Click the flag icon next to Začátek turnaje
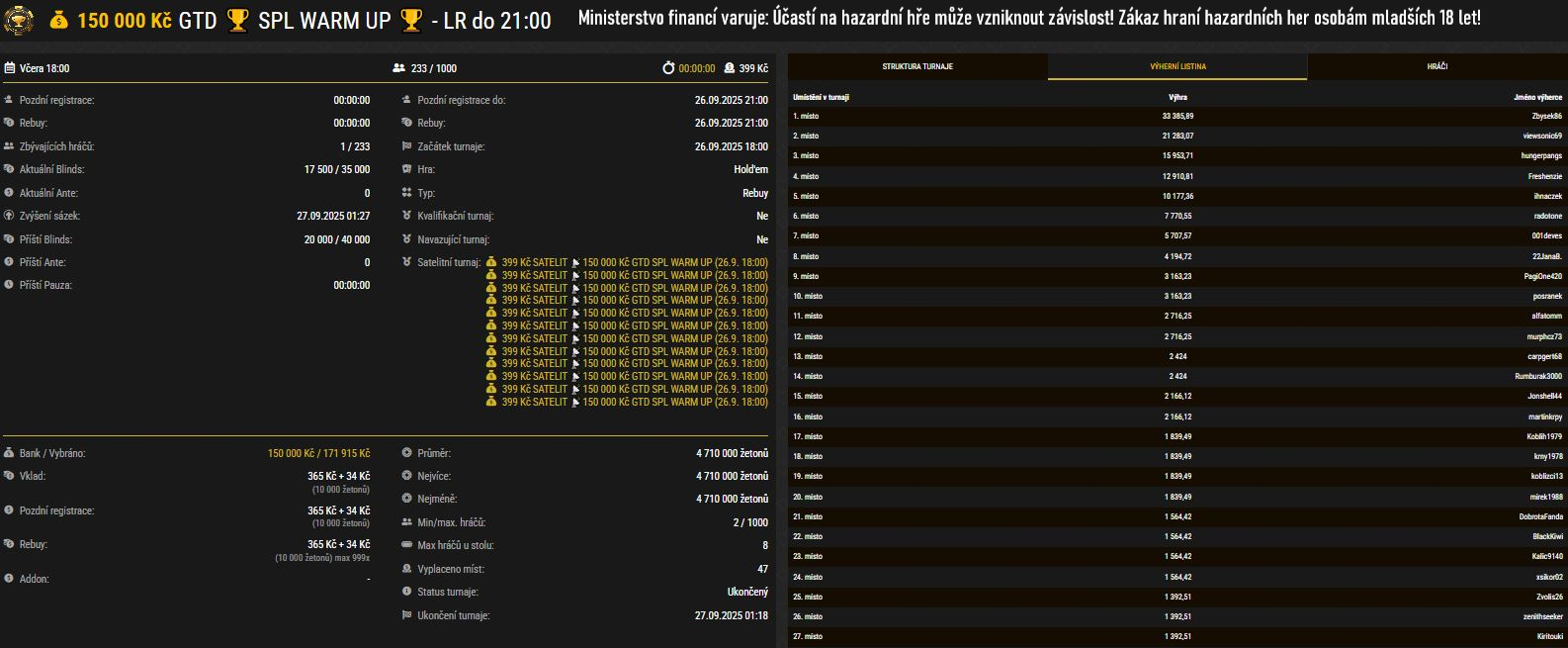The image size is (1568, 648). coord(407,146)
